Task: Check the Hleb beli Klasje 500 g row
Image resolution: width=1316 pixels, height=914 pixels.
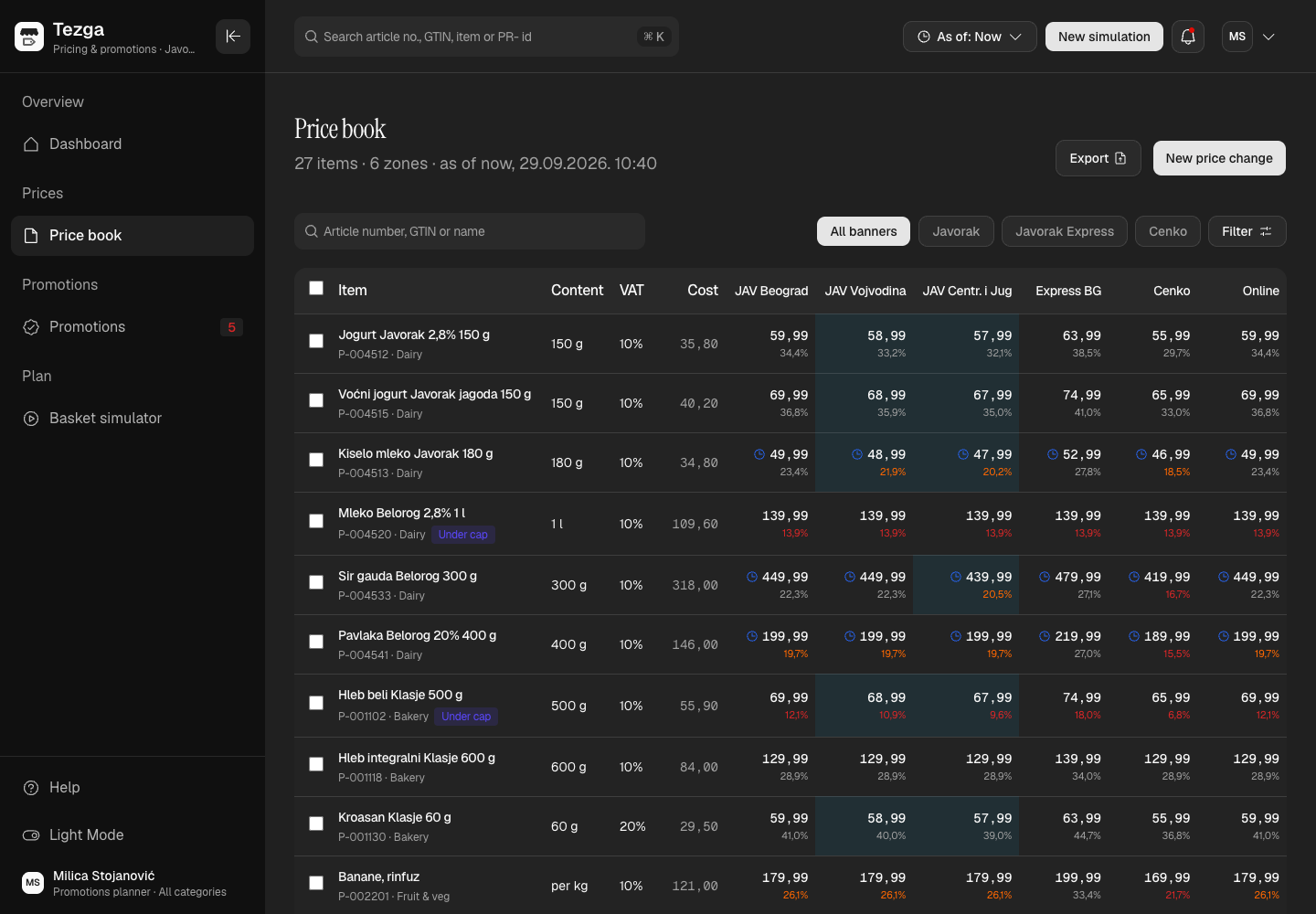Action: click(316, 703)
